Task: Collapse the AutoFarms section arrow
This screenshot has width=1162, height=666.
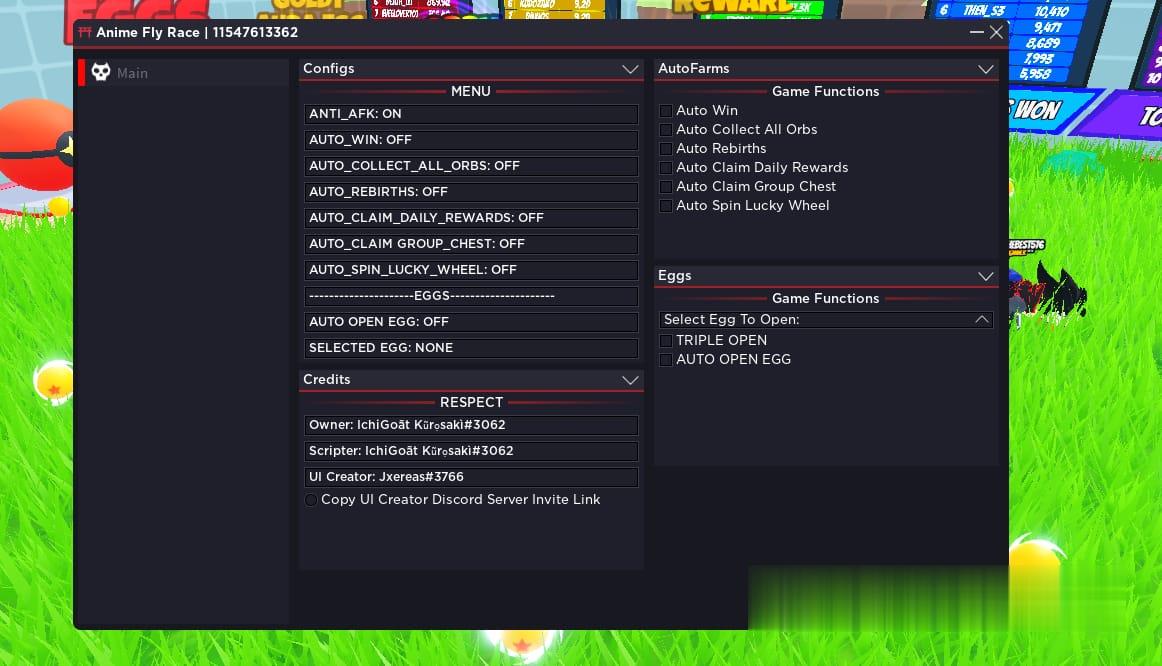Action: 986,69
